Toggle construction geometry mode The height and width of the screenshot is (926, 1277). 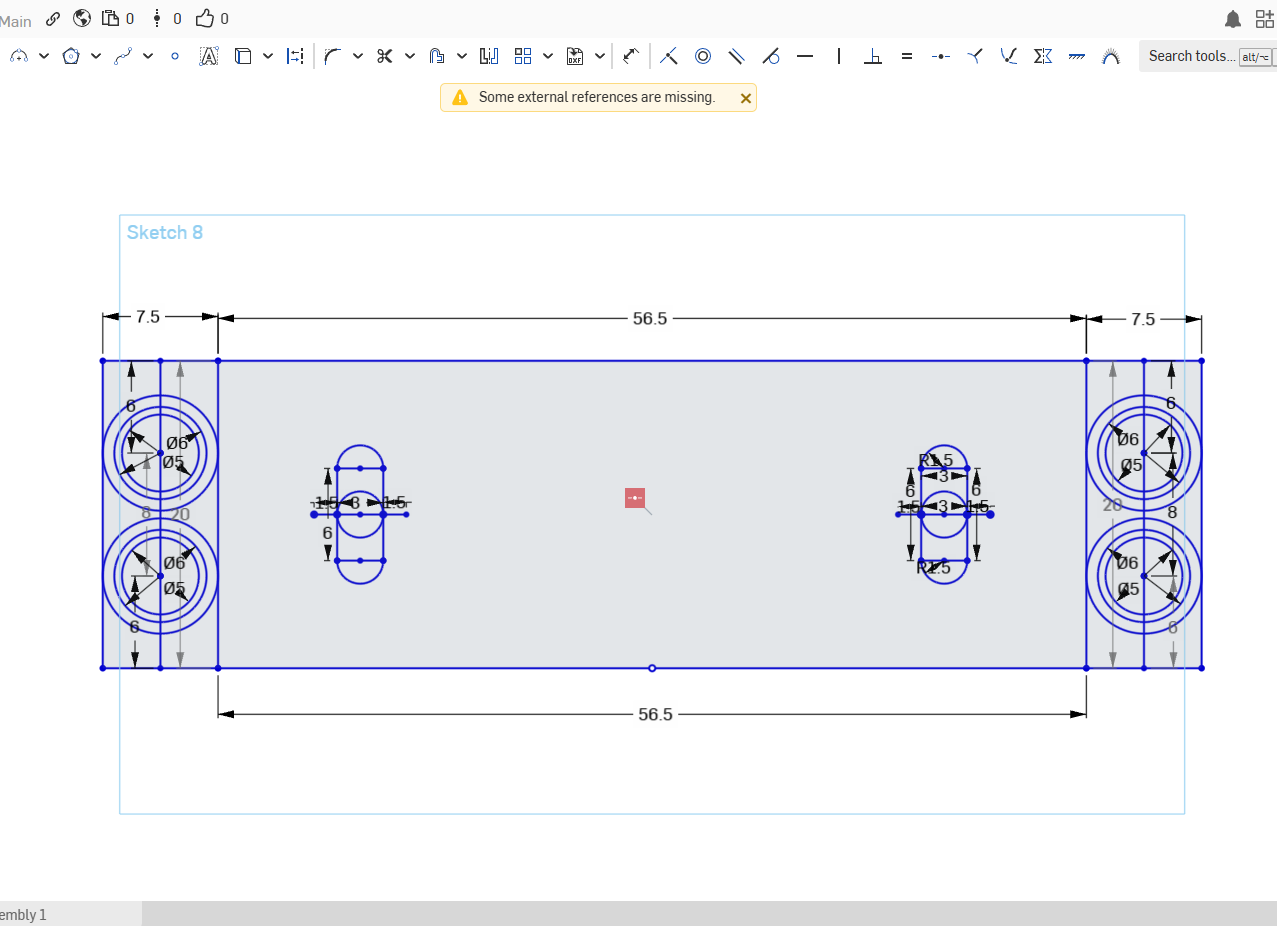(295, 56)
